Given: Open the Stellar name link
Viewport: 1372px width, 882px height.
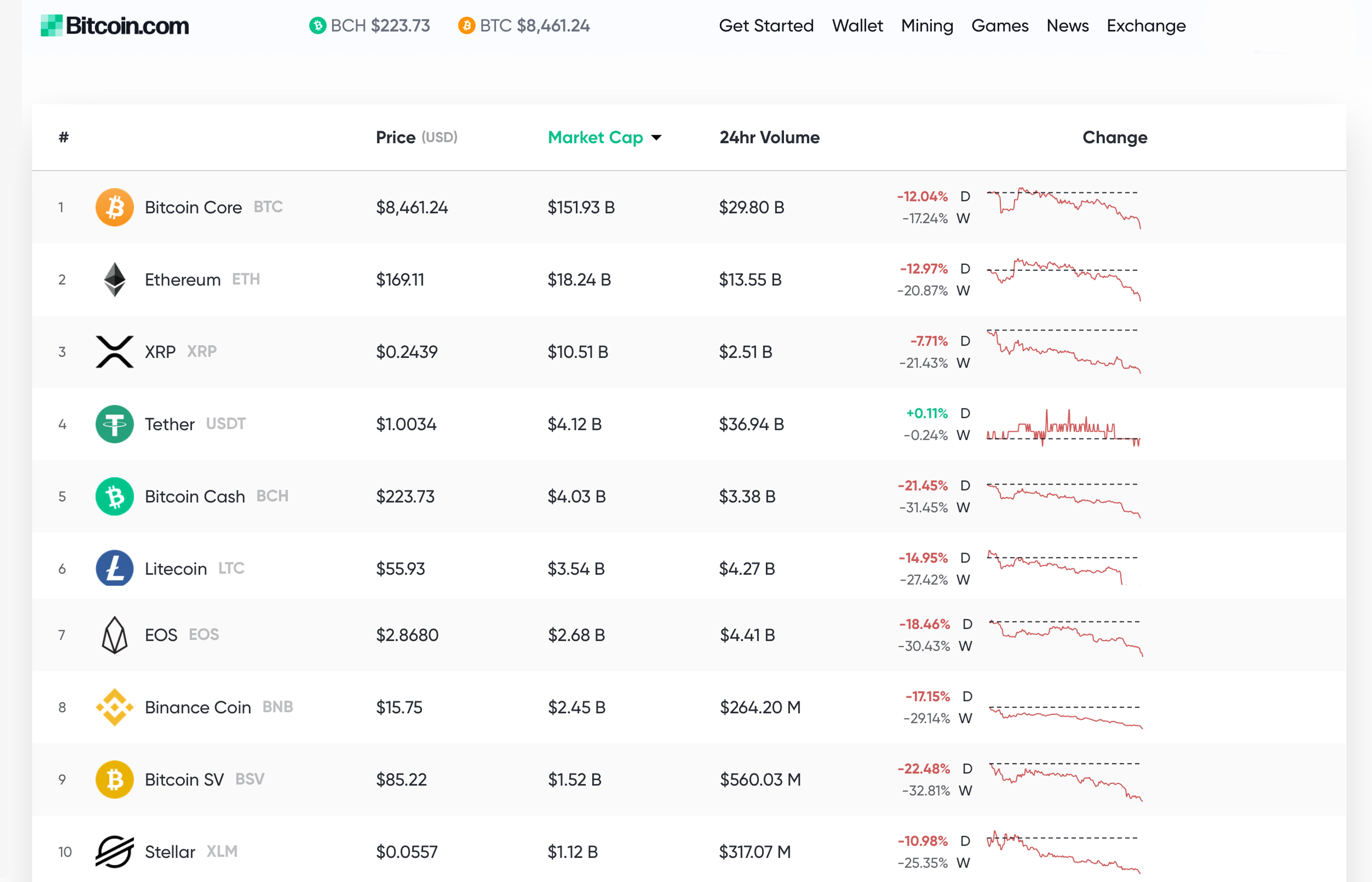Looking at the screenshot, I should (170, 852).
